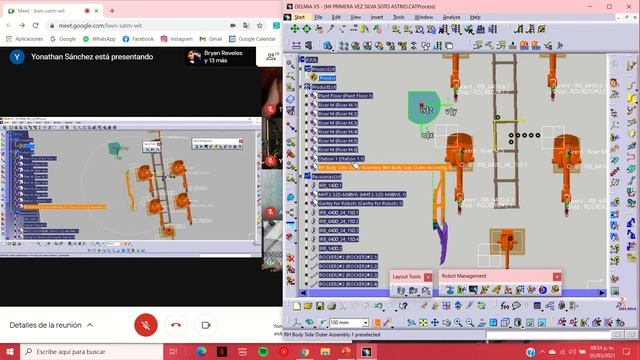Expand the Undo history dropdown arrow

coord(384,310)
